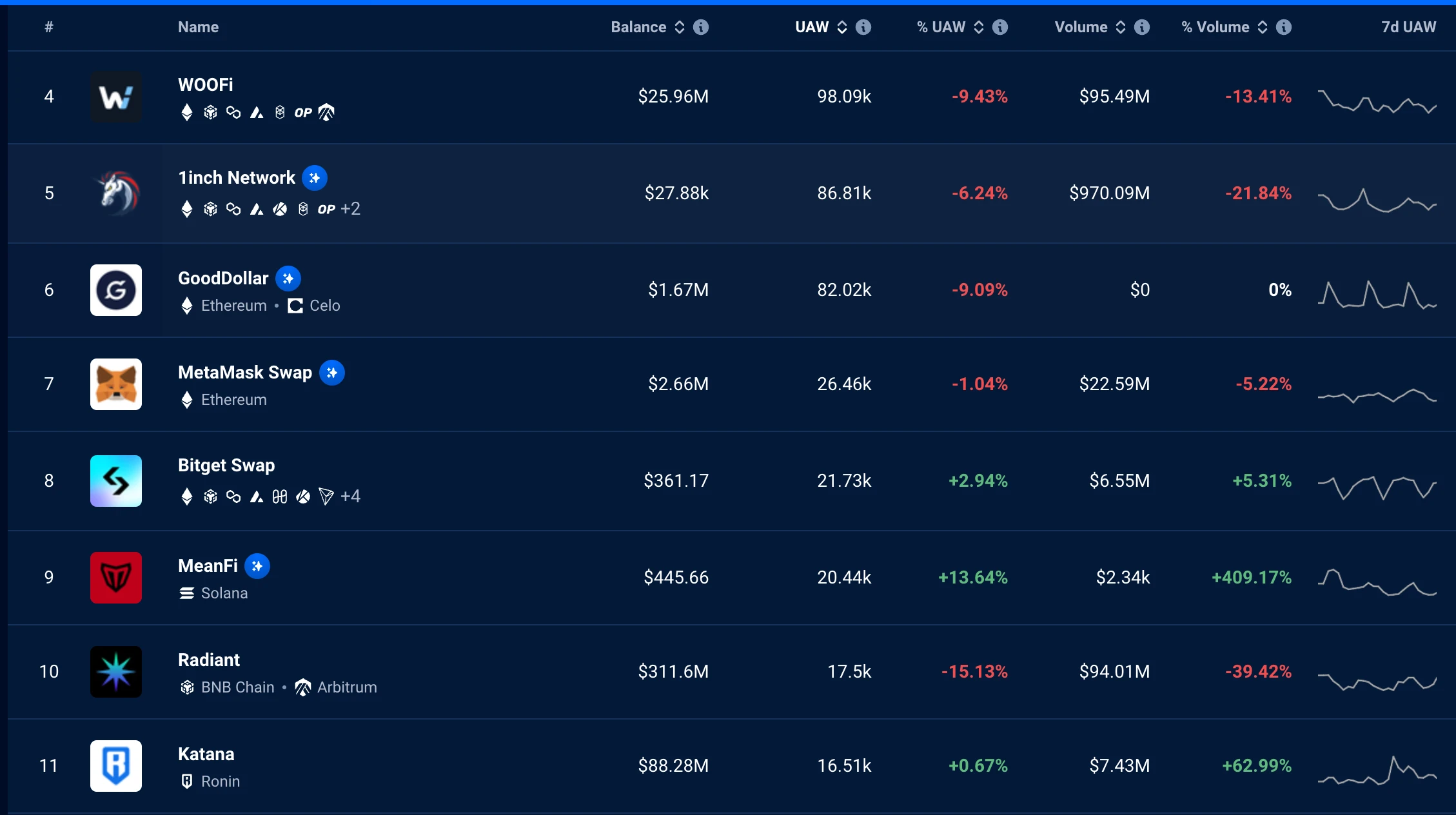Click the MeanFi red logo

coord(116,578)
